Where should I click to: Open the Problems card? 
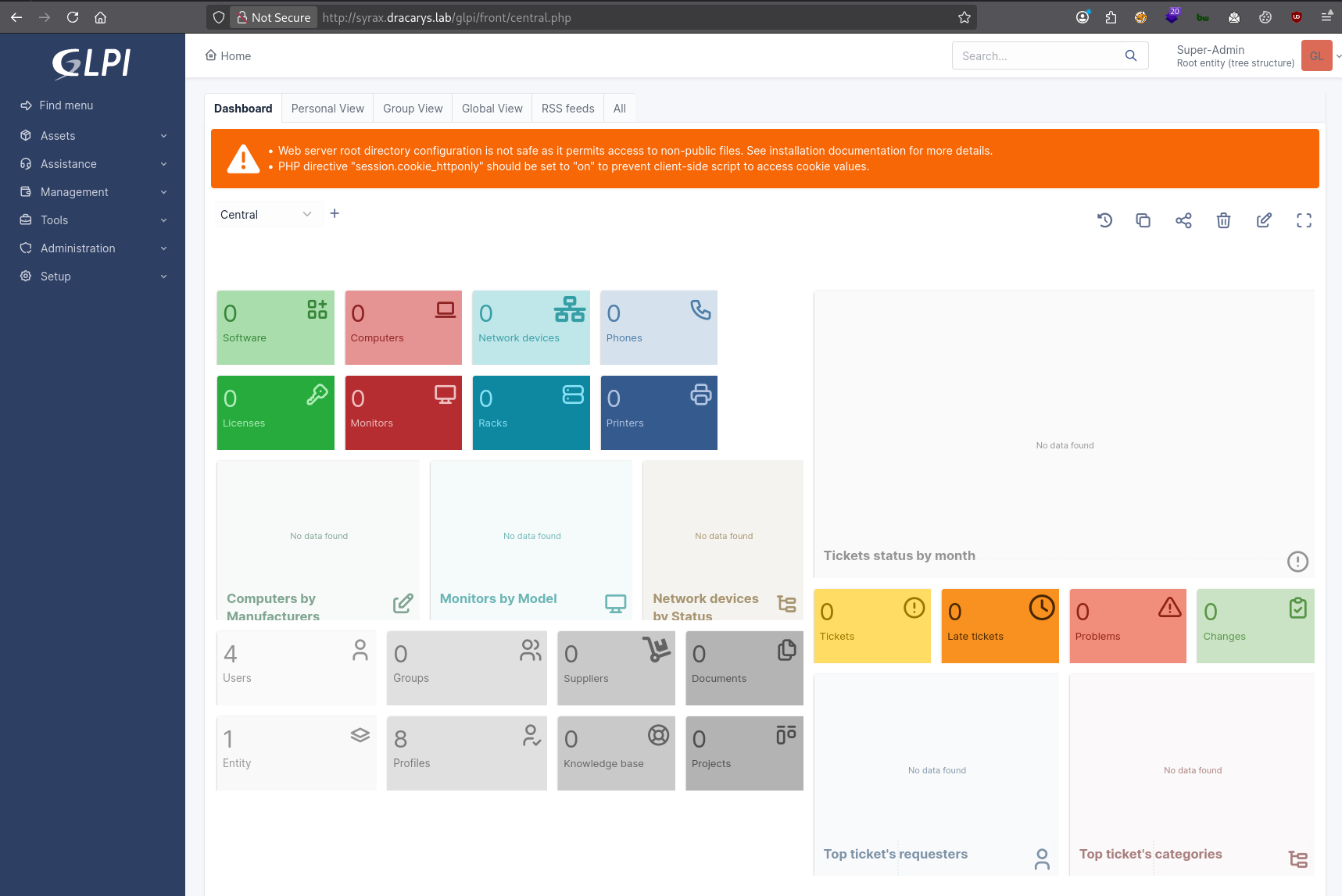pyautogui.click(x=1128, y=626)
